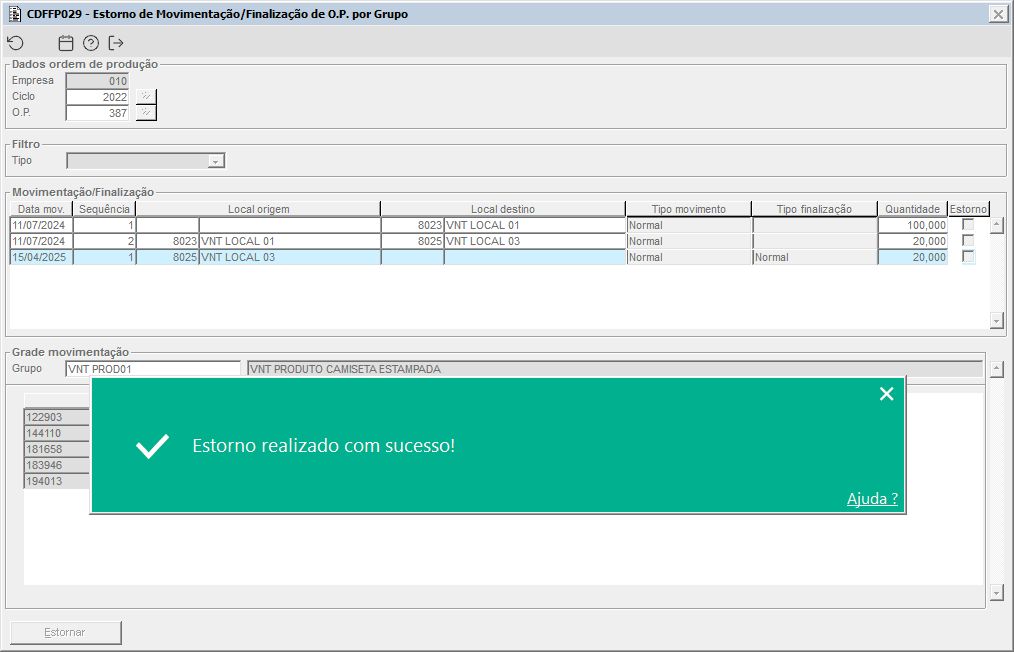The width and height of the screenshot is (1014, 652).
Task: Tick Estorno checkbox for 15/04/2025 row
Action: click(x=968, y=257)
